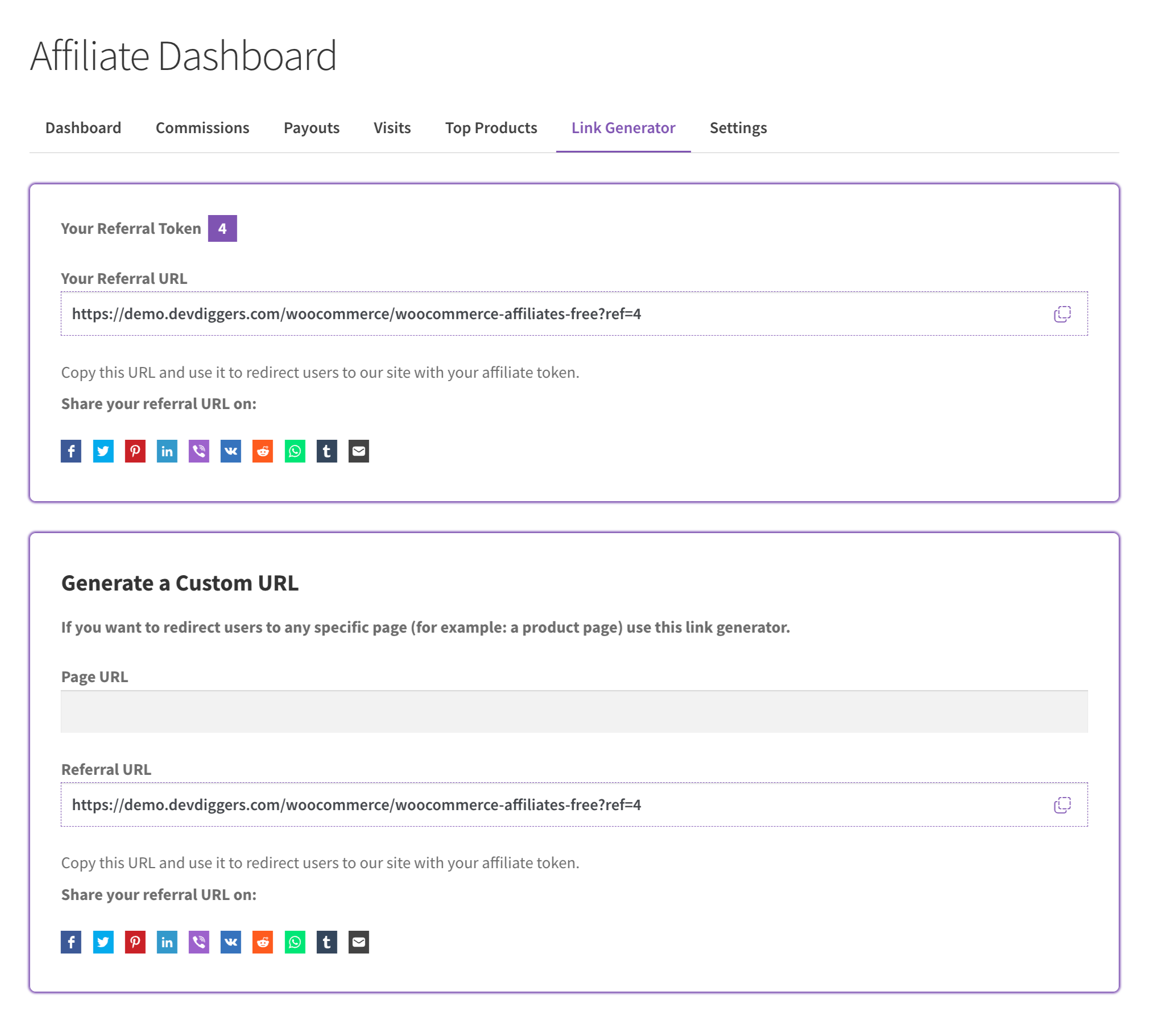Click the Email share icon in top section
Image resolution: width=1153 pixels, height=1036 pixels.
[x=359, y=450]
